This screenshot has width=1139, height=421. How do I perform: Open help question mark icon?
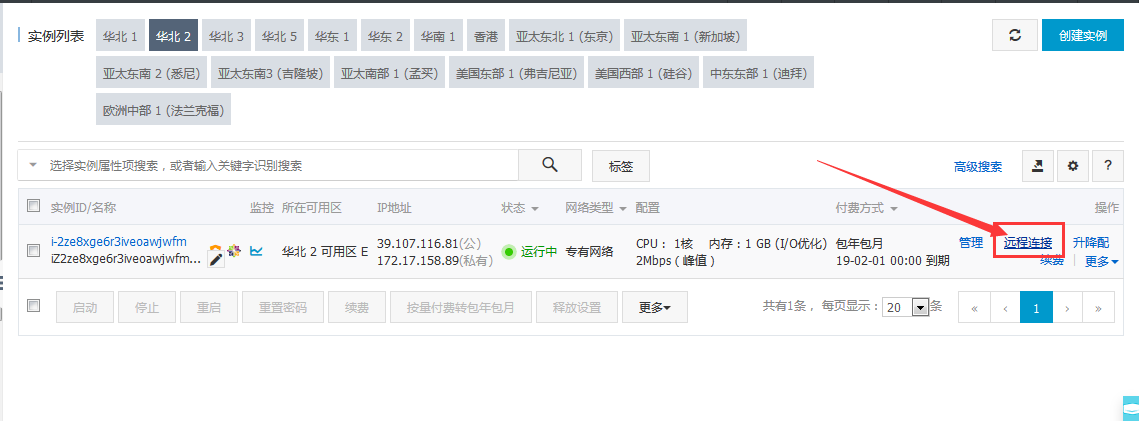tap(1108, 166)
